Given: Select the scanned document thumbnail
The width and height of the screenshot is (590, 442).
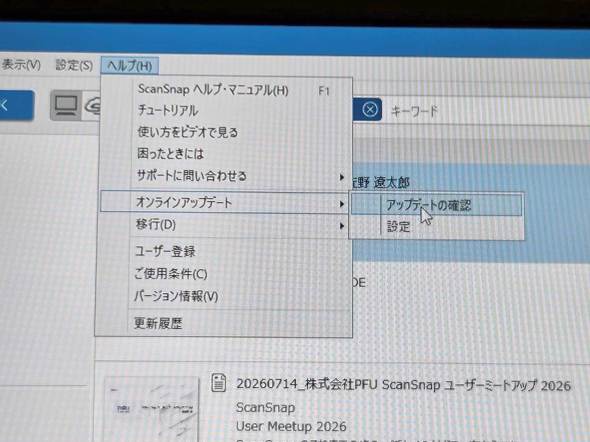Looking at the screenshot, I should point(151,409).
